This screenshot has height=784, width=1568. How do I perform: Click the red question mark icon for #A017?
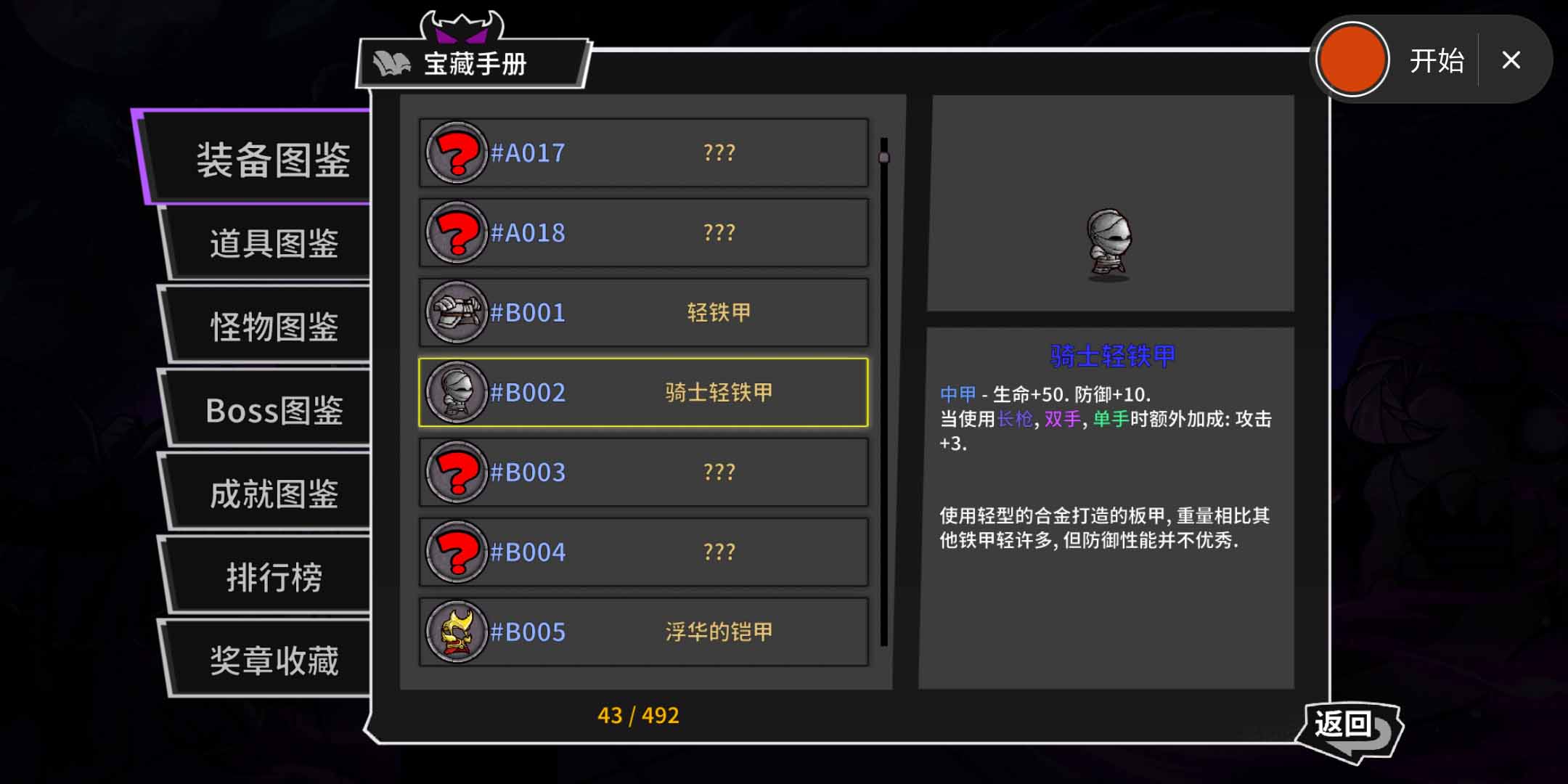[x=457, y=152]
